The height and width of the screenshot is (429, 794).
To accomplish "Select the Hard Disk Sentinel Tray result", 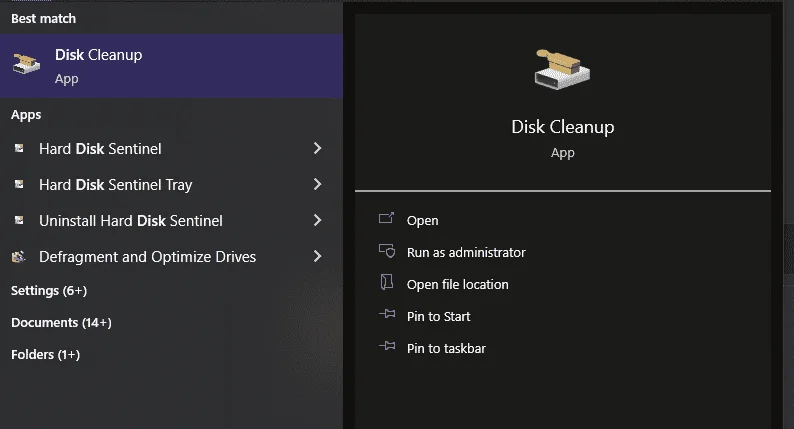I will 171,184.
